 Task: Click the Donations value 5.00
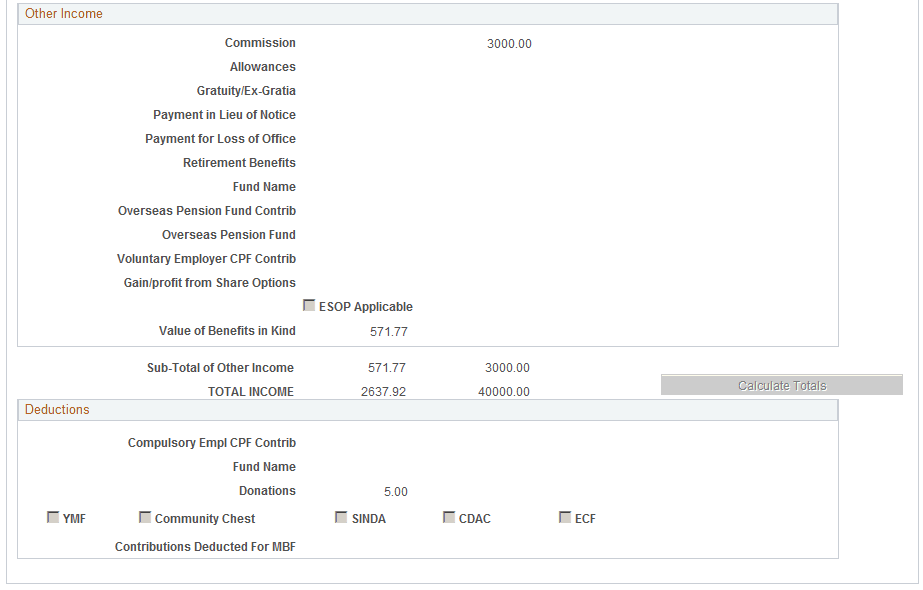pos(396,492)
